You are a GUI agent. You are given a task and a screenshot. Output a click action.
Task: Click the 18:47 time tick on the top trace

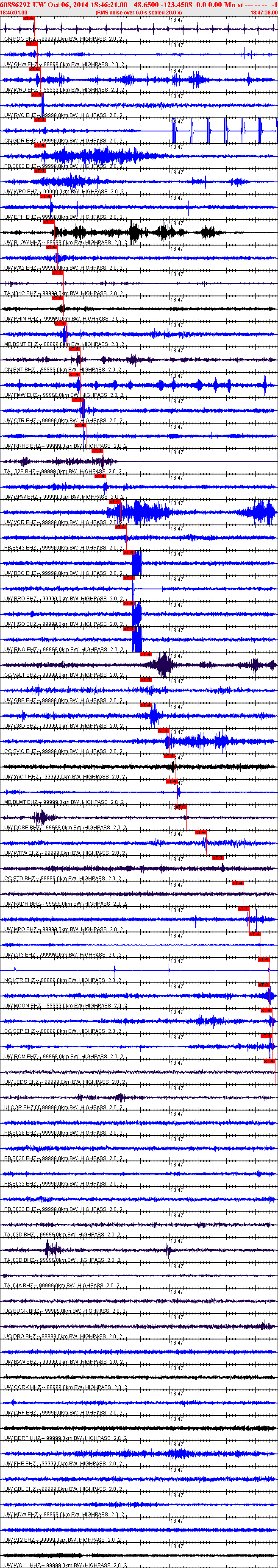coord(176,20)
